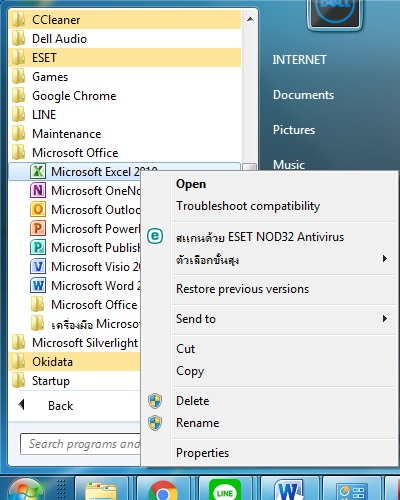Click the scroll up arrow of the programs list
The width and height of the screenshot is (400, 500).
250,19
